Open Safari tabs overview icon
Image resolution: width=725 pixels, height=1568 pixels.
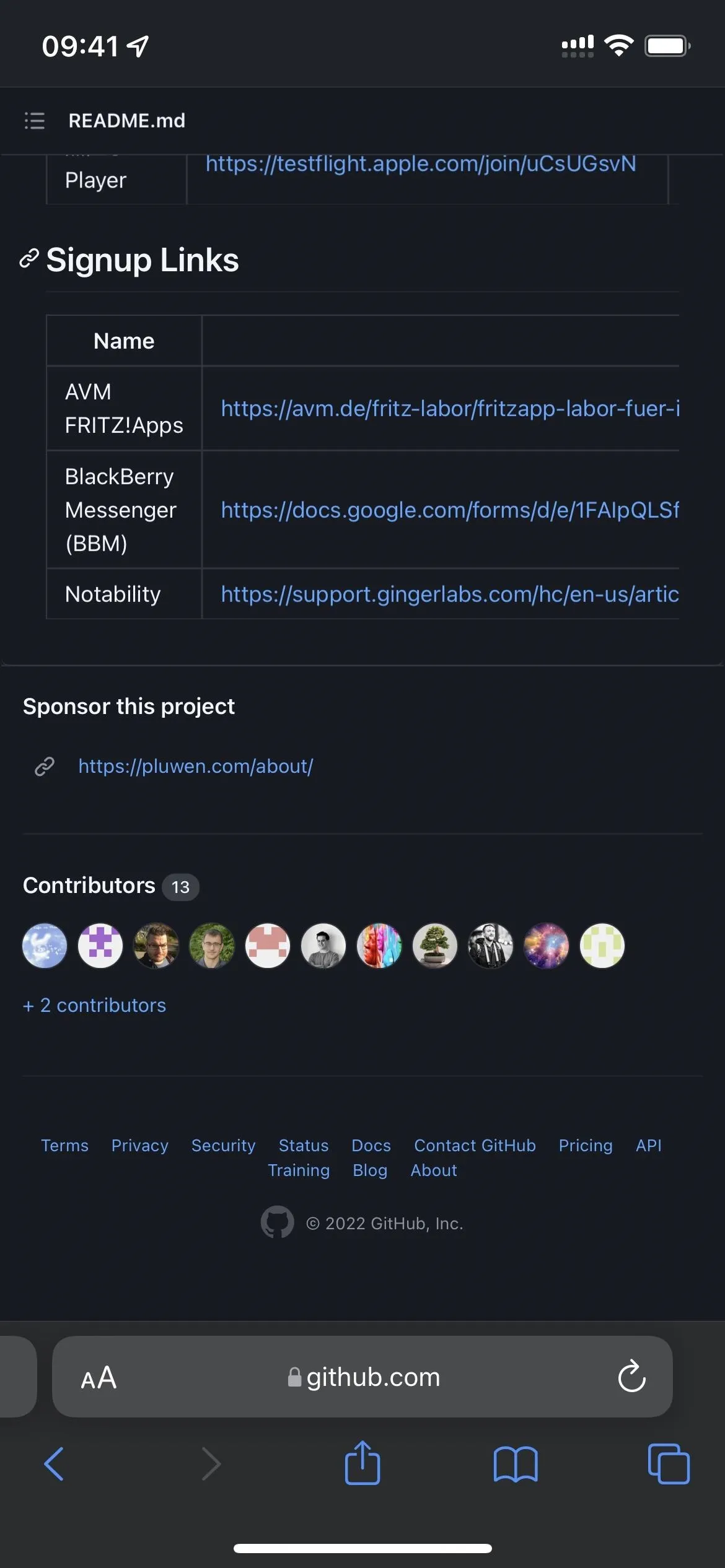[x=669, y=1464]
